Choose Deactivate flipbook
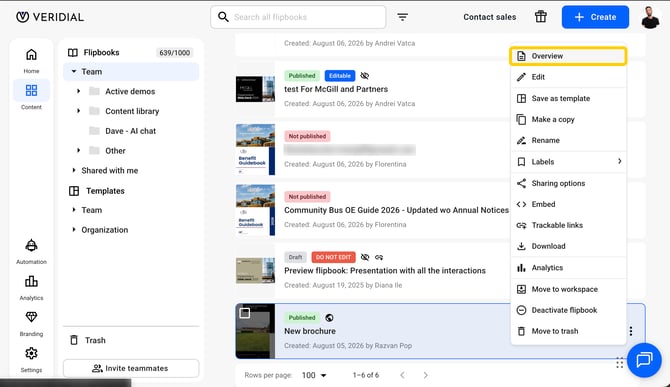670x387 pixels. click(568, 310)
